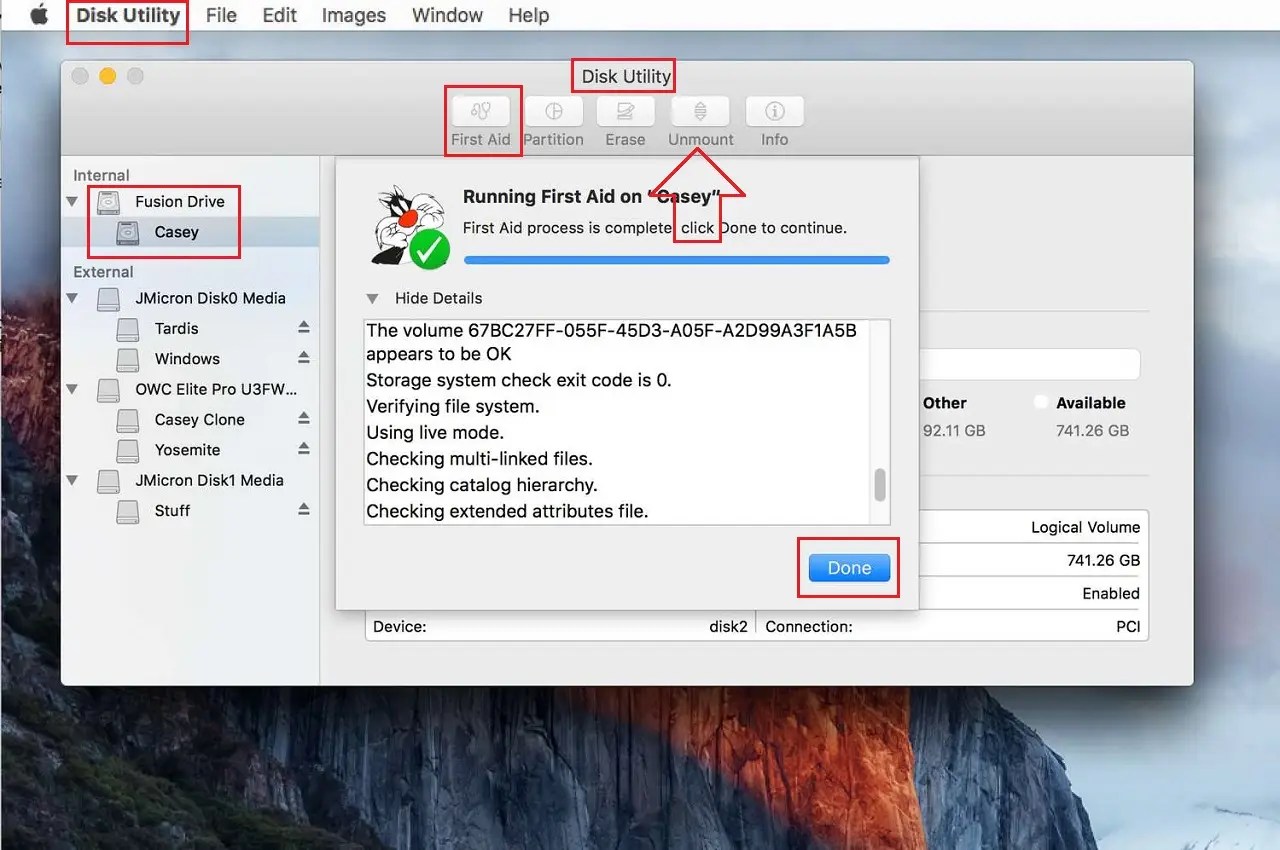Select the Partition tool

pos(554,118)
